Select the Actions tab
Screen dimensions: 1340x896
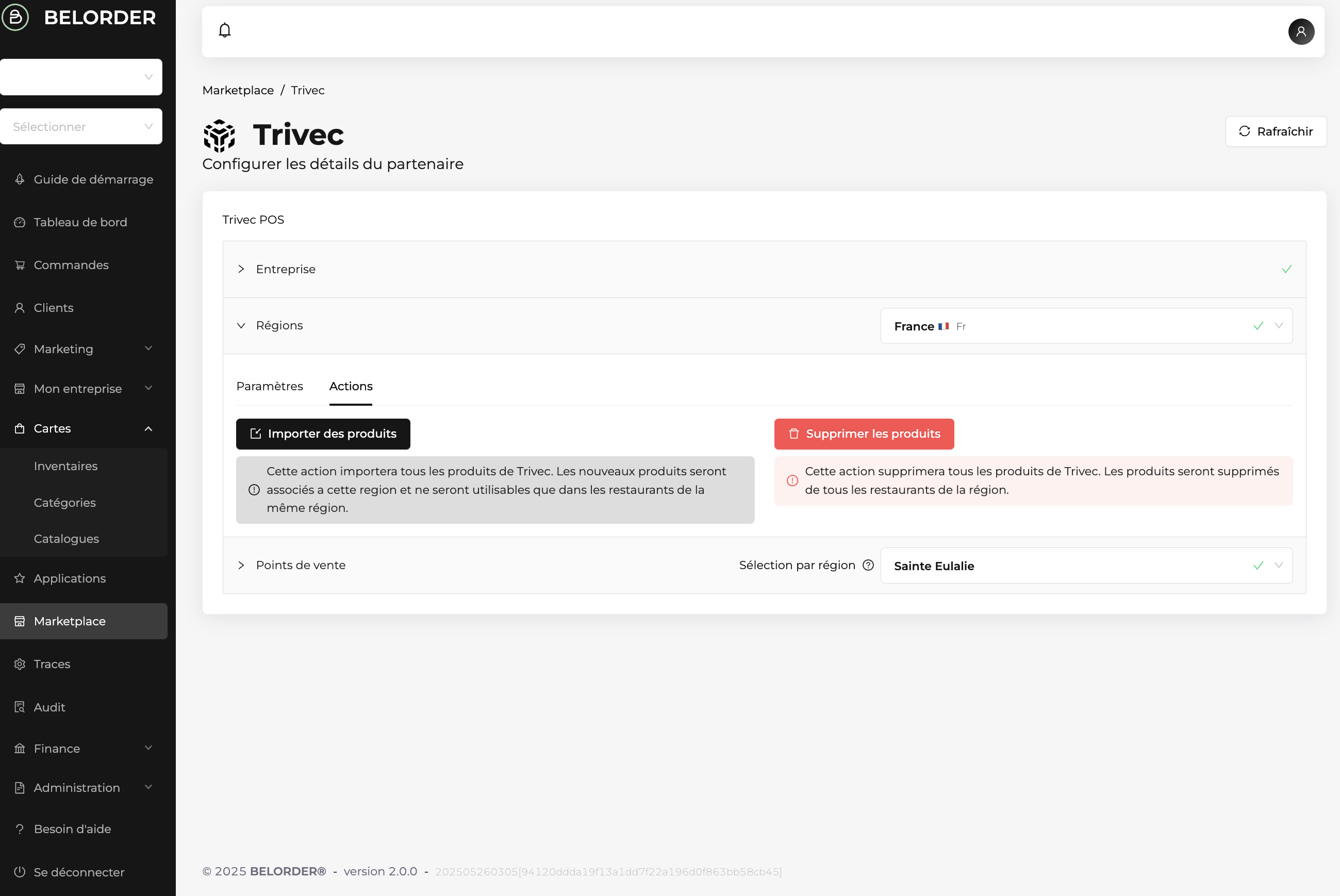click(351, 386)
